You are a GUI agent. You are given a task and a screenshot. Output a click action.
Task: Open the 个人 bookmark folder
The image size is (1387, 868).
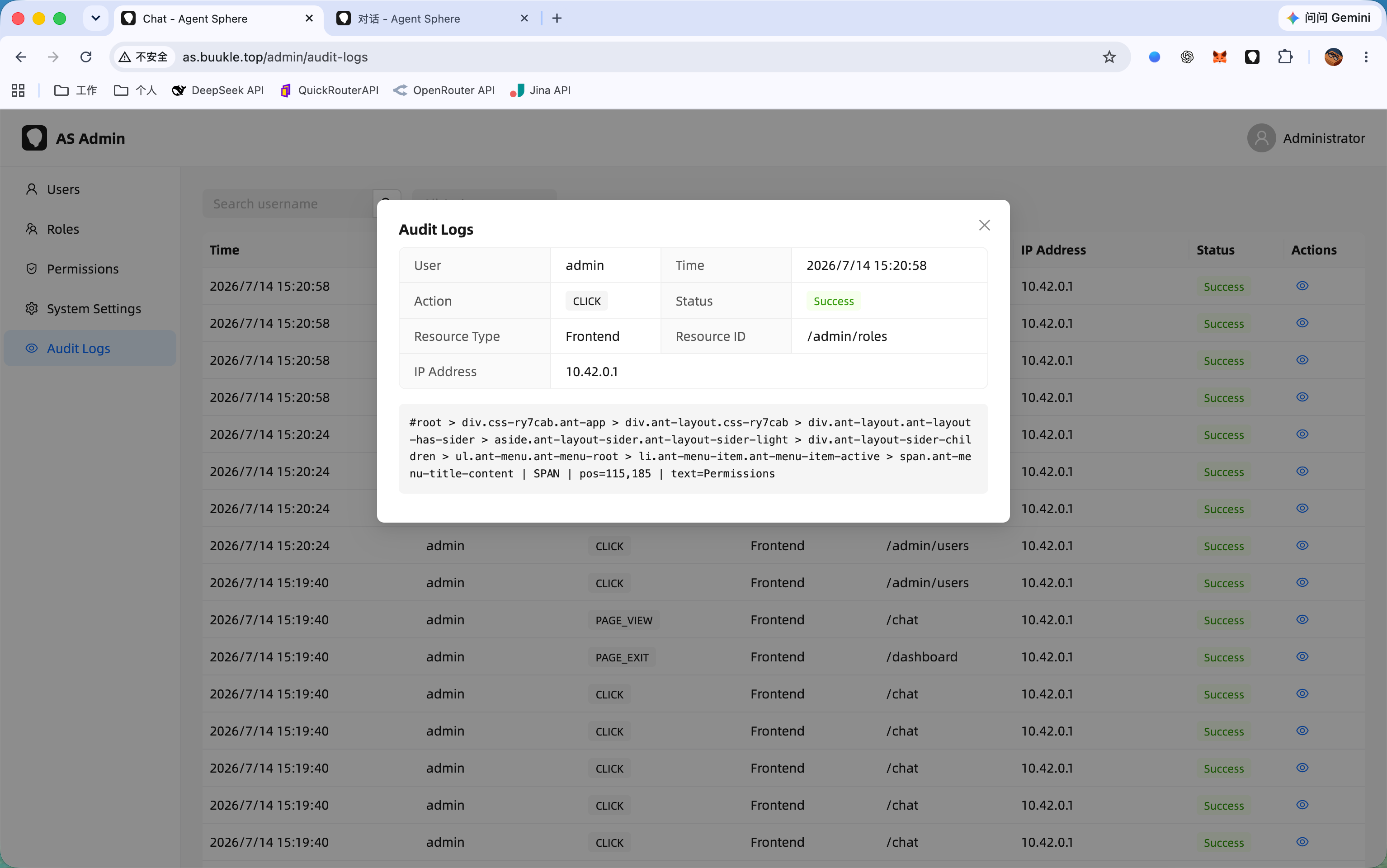[x=135, y=90]
